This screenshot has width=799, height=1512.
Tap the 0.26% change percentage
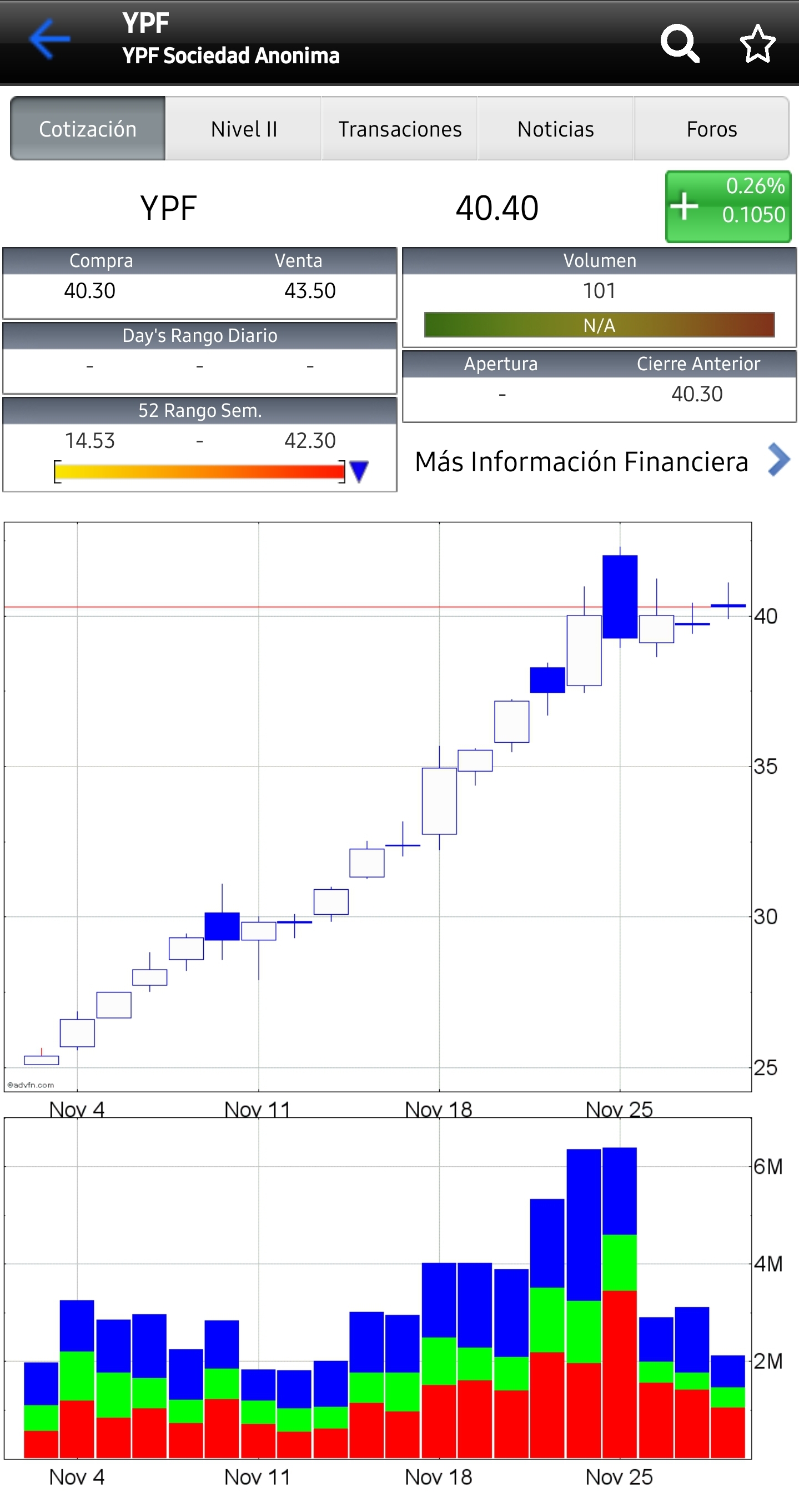[x=755, y=185]
